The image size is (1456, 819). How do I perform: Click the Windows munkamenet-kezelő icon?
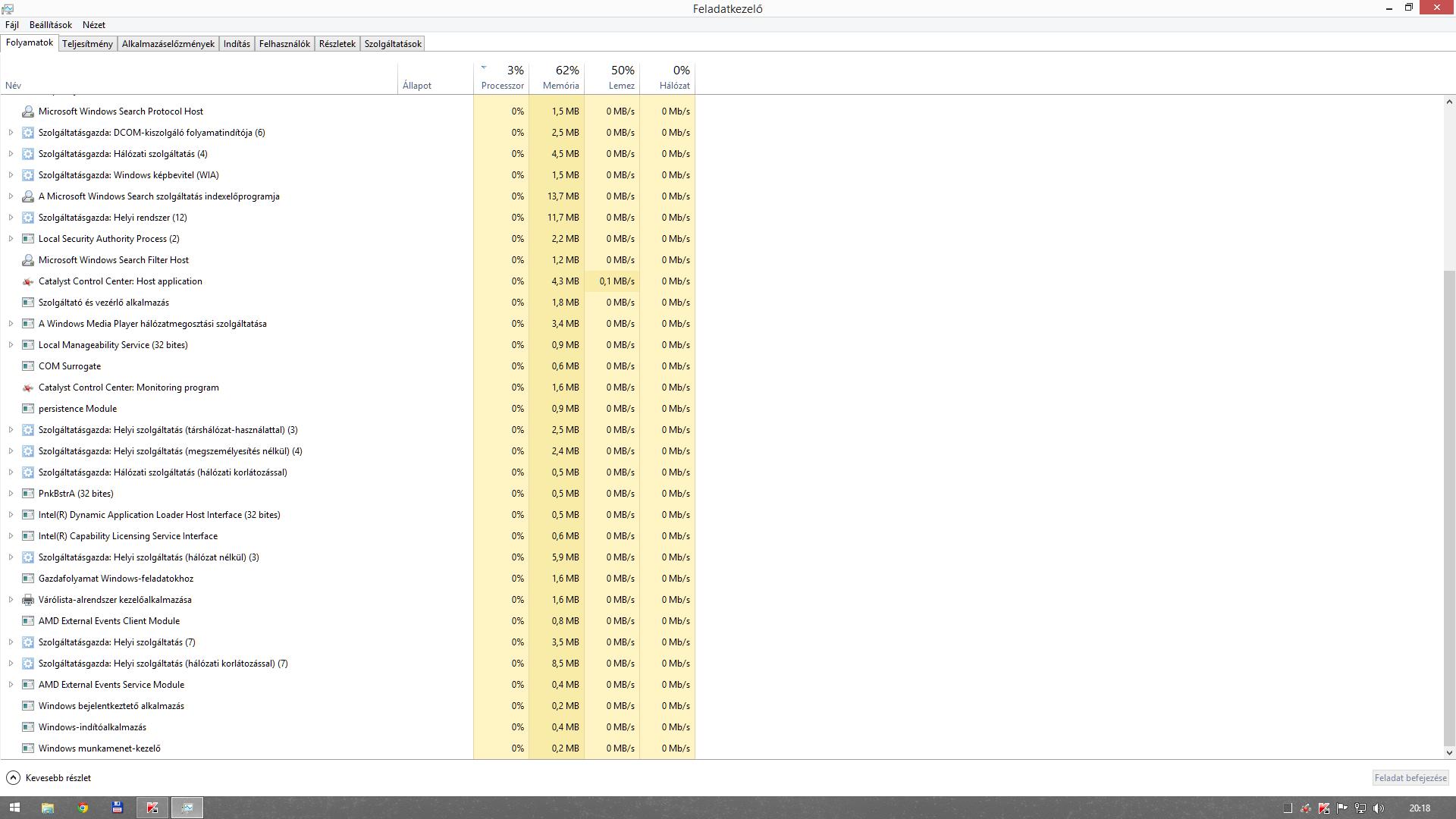click(x=28, y=748)
